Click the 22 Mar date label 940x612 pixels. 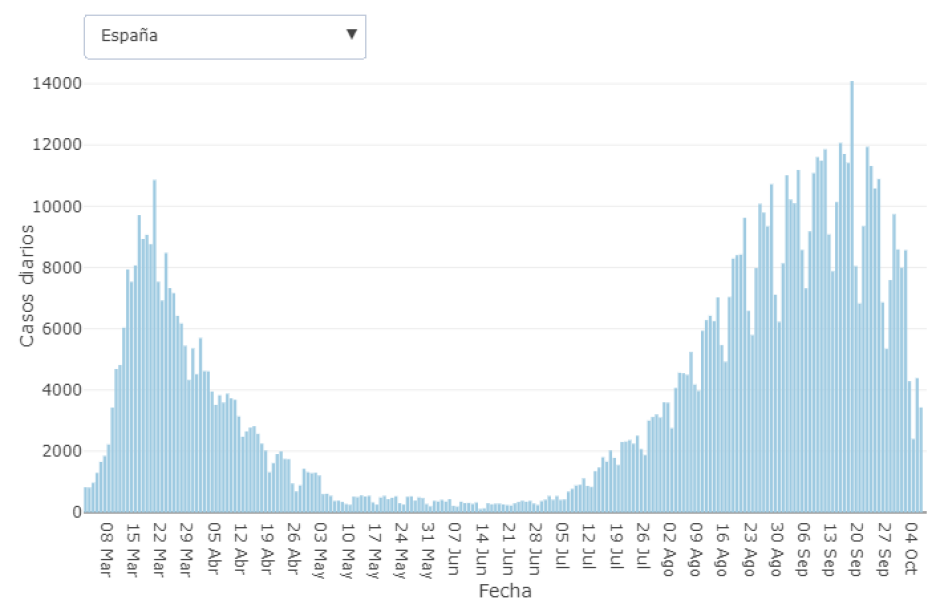[x=159, y=546]
